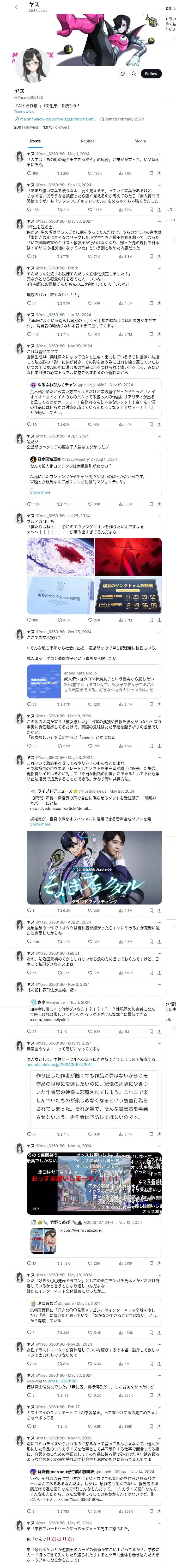Screen dimensions: 176x1568
Task: Open the profile search magnifier icon
Action: (134, 74)
